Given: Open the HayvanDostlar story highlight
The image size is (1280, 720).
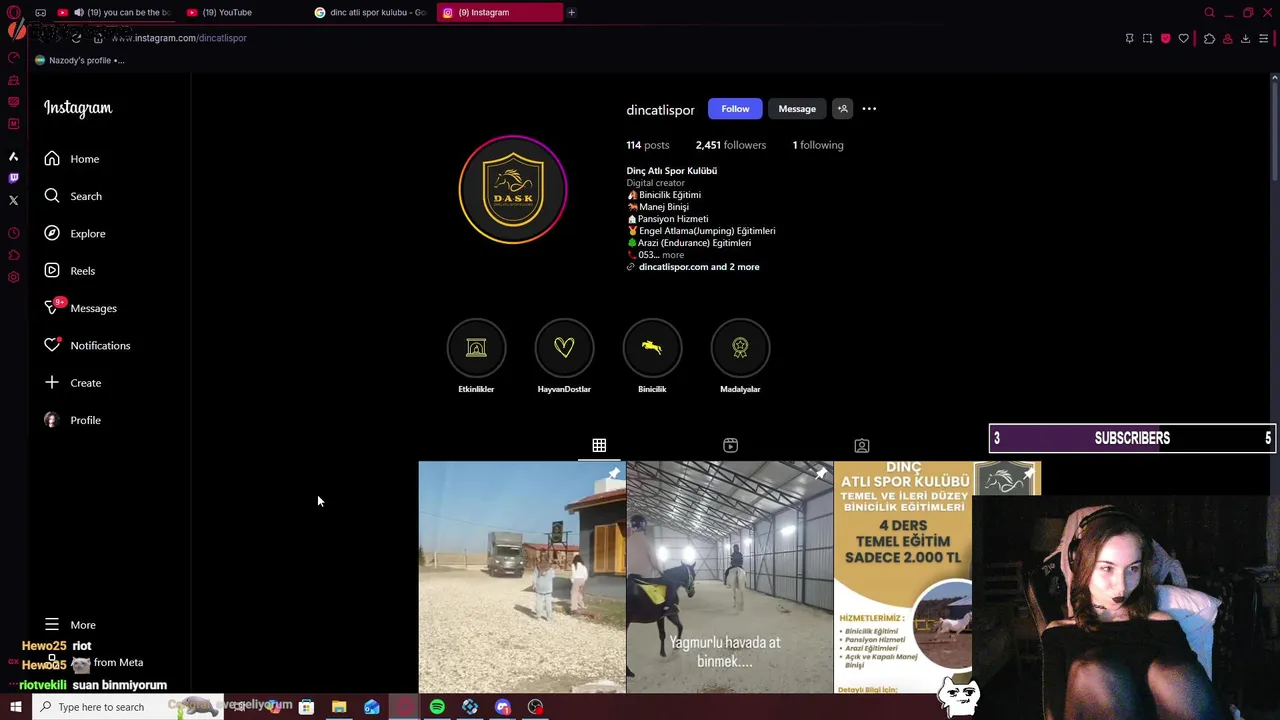Looking at the screenshot, I should point(564,356).
